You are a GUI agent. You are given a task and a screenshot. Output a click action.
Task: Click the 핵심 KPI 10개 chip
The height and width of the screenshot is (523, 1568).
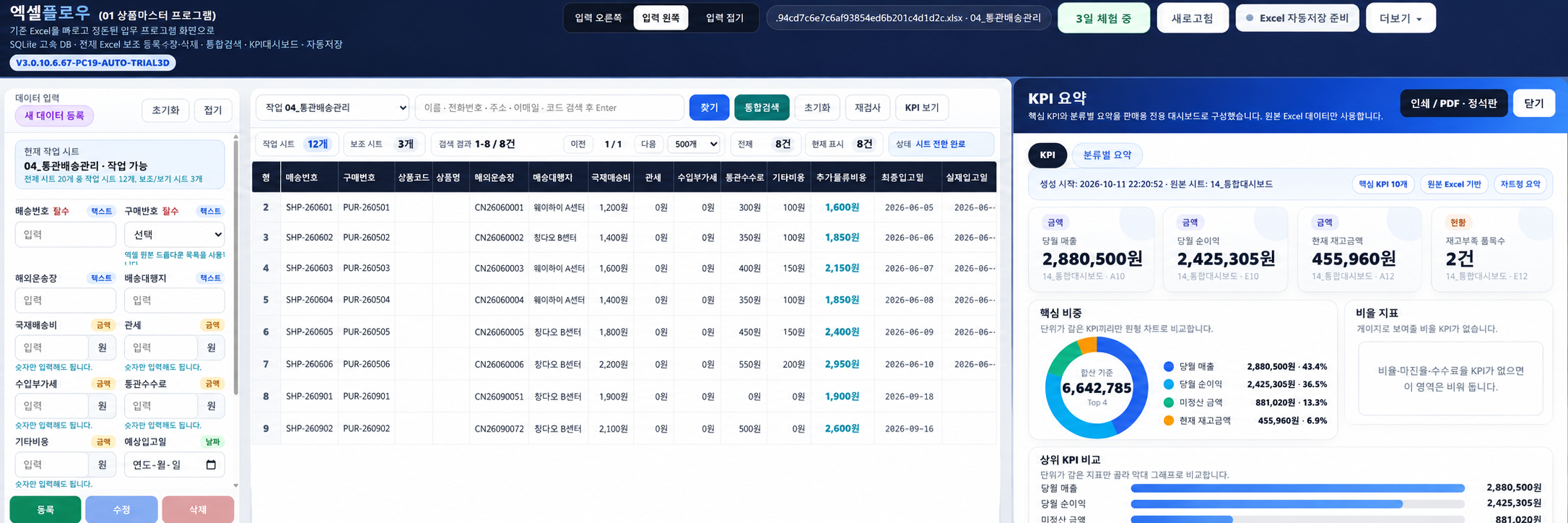(1382, 184)
